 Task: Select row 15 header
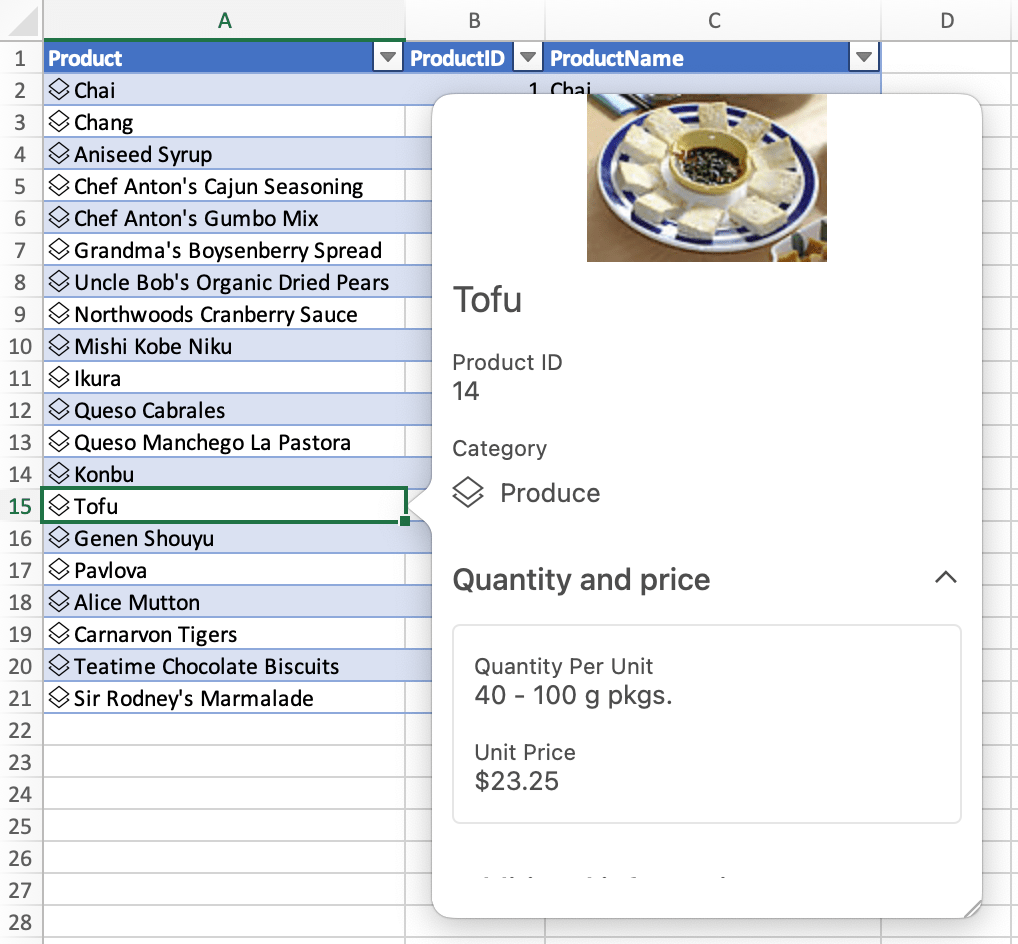(x=21, y=506)
